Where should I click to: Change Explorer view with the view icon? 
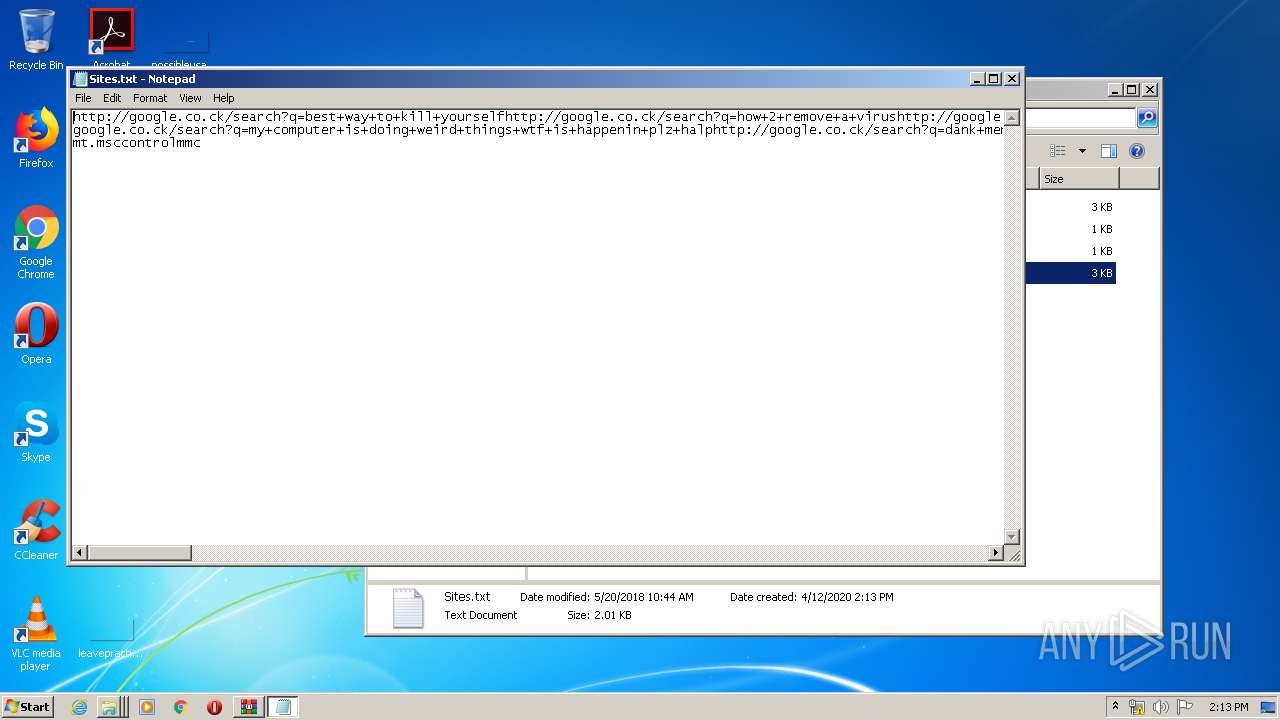(1058, 151)
